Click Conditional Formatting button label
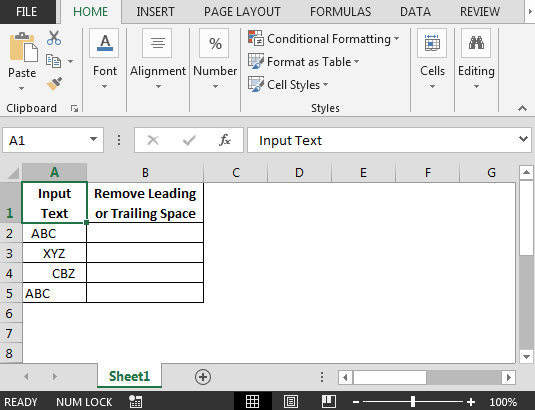The height and width of the screenshot is (410, 535). point(329,39)
